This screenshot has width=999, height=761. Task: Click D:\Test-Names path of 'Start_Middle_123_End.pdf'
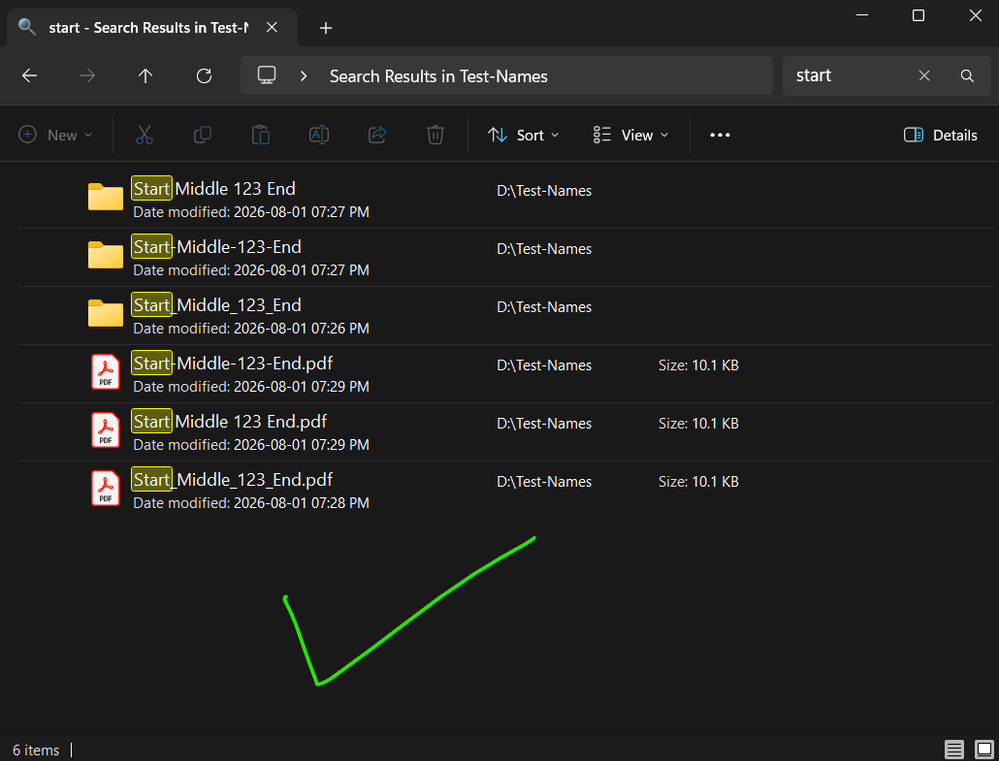pos(544,482)
